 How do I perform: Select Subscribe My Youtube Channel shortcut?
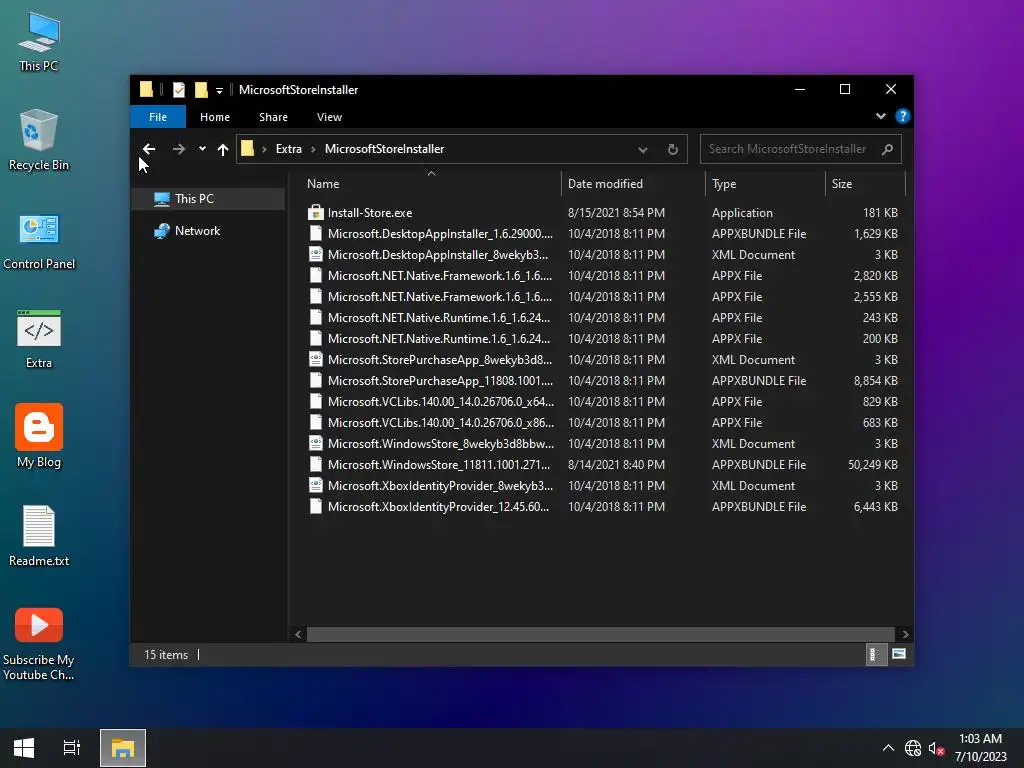(x=39, y=644)
